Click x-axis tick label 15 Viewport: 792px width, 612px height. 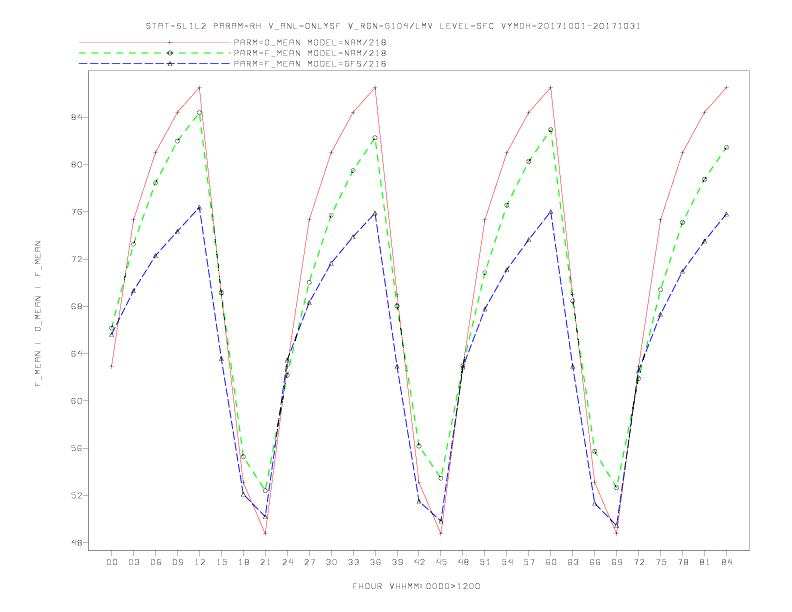pyautogui.click(x=221, y=562)
